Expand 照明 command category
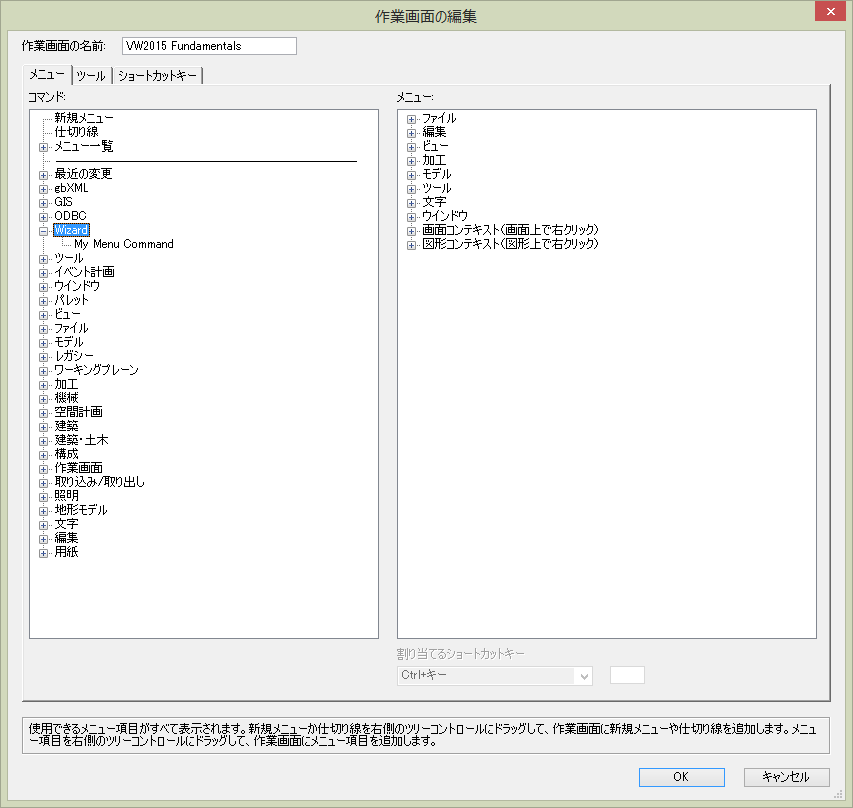 (x=44, y=497)
